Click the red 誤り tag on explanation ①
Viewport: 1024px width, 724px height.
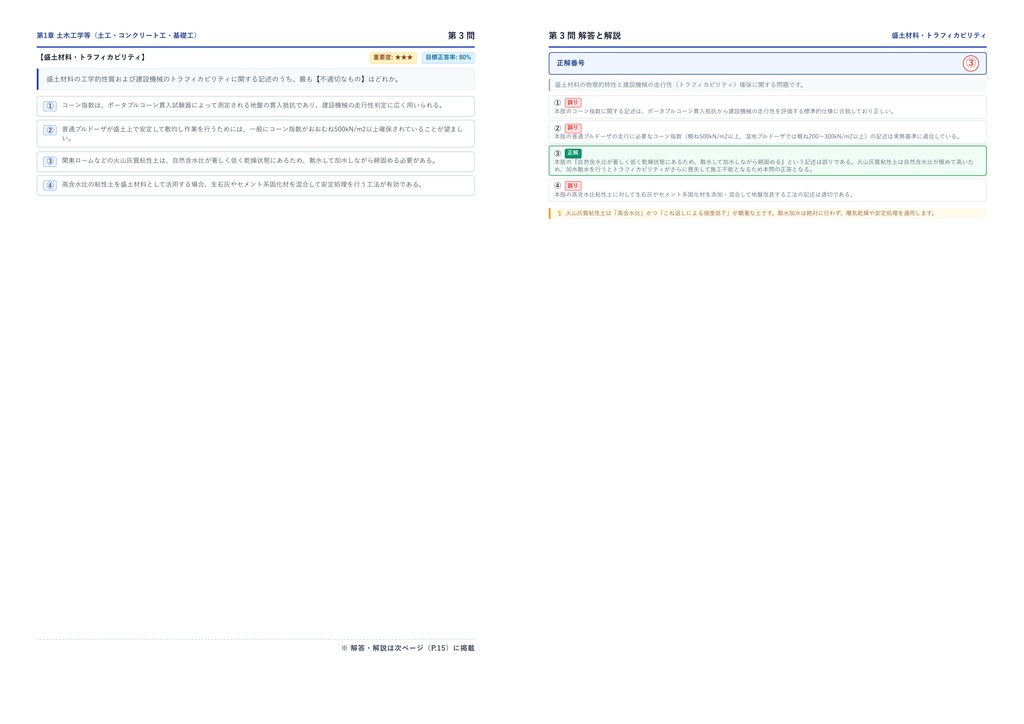tap(573, 102)
